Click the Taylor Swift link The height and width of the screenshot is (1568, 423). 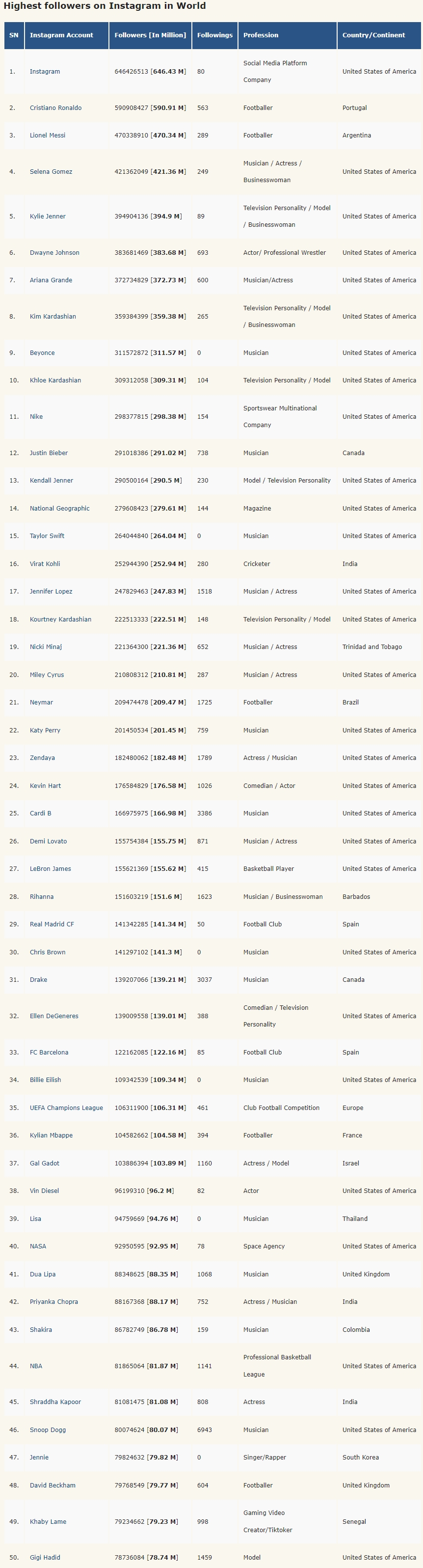pos(47,536)
